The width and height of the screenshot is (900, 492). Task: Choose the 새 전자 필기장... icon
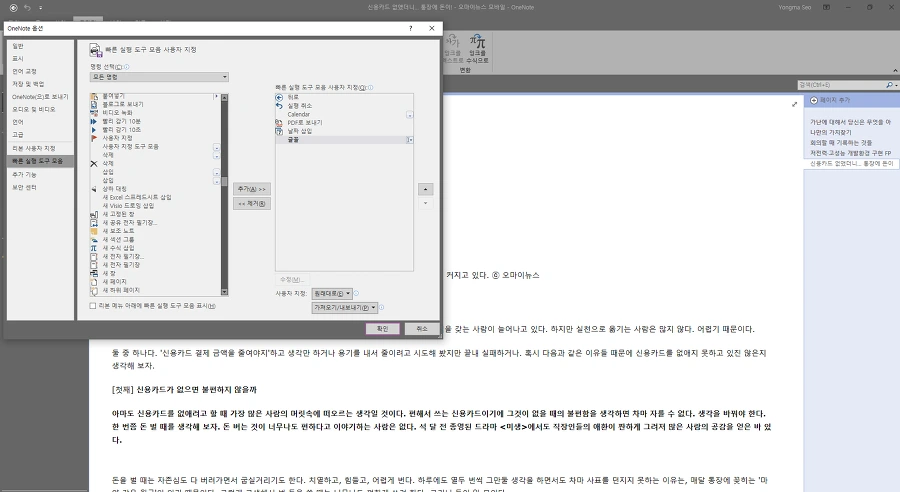click(94, 257)
